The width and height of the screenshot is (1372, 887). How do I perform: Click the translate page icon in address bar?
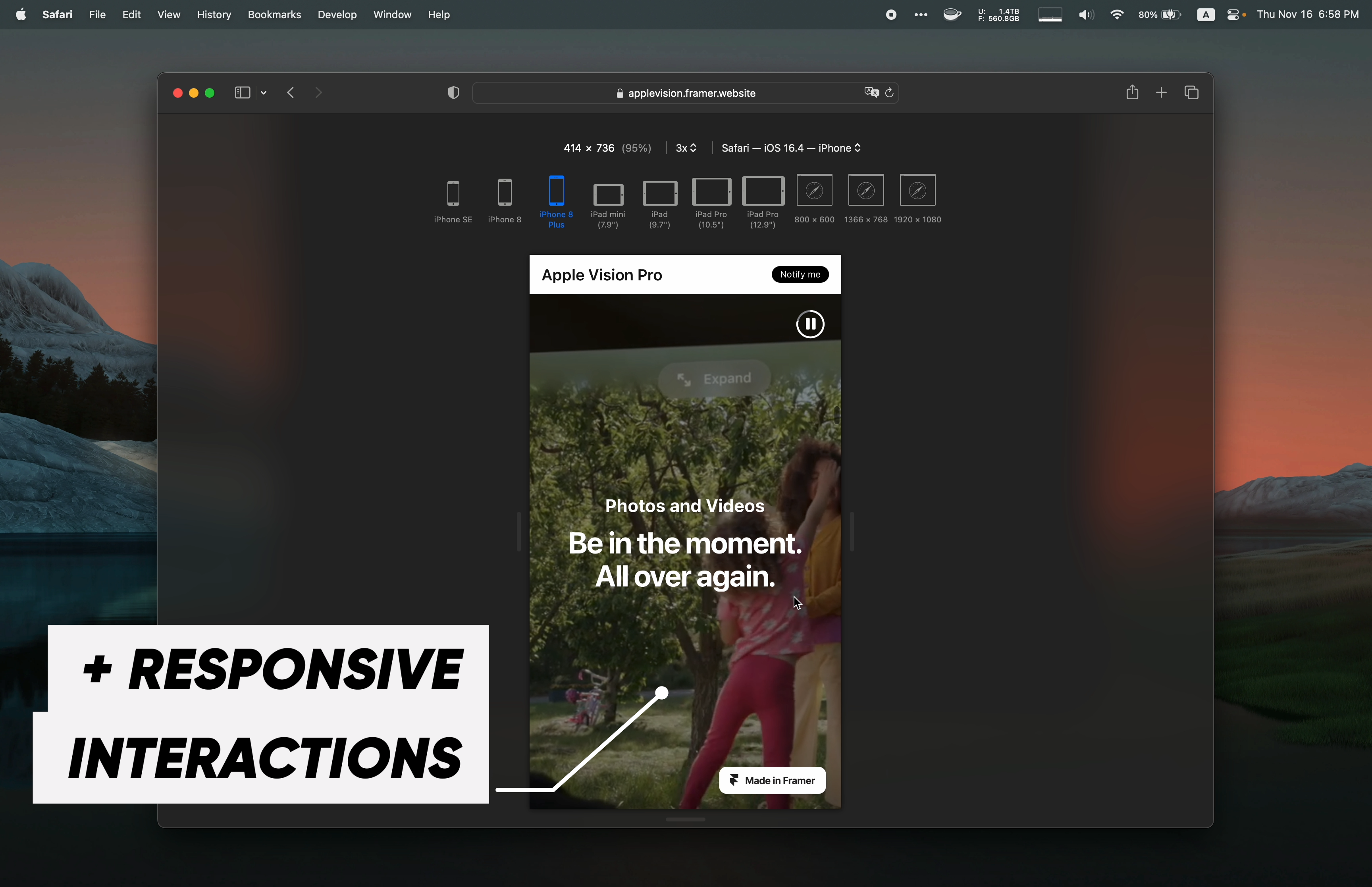[x=872, y=92]
